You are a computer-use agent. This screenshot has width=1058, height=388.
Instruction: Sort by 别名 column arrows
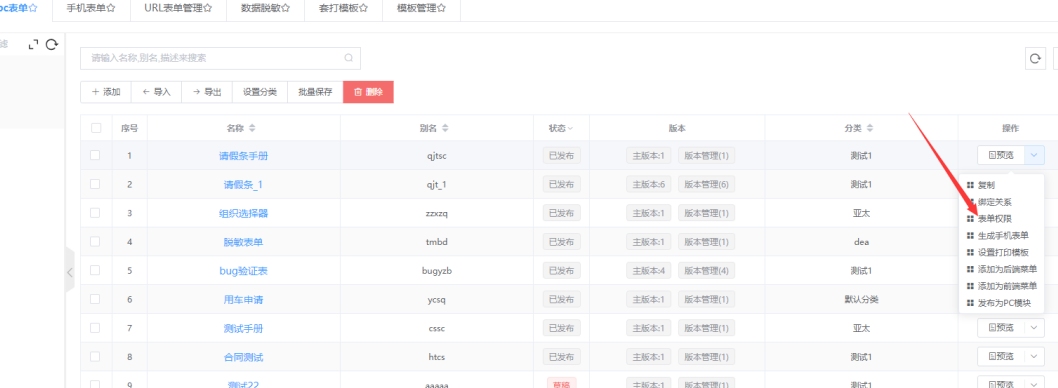445,128
